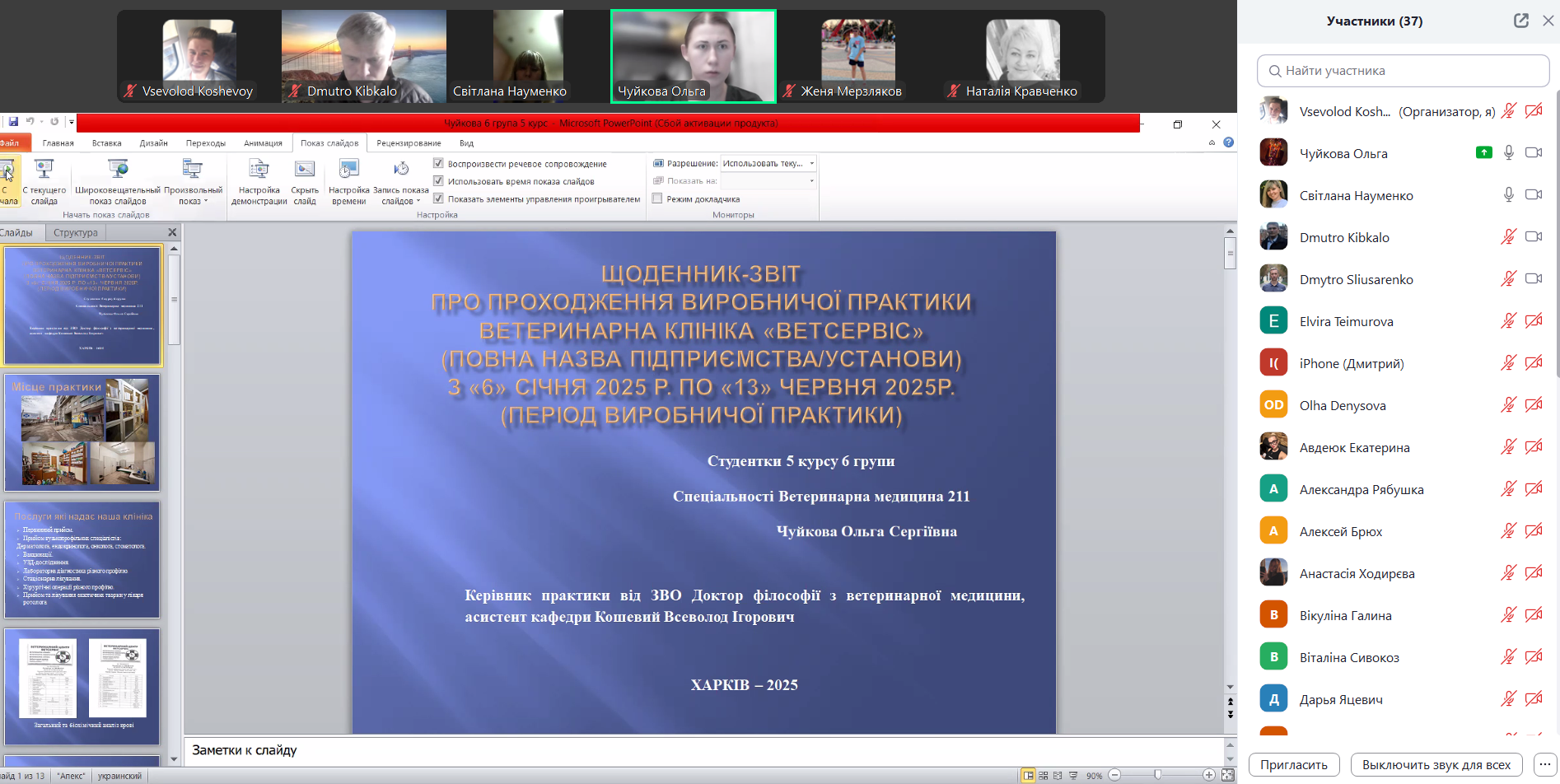Open Главная ribbon tab
This screenshot has width=1560, height=784.
[x=58, y=142]
